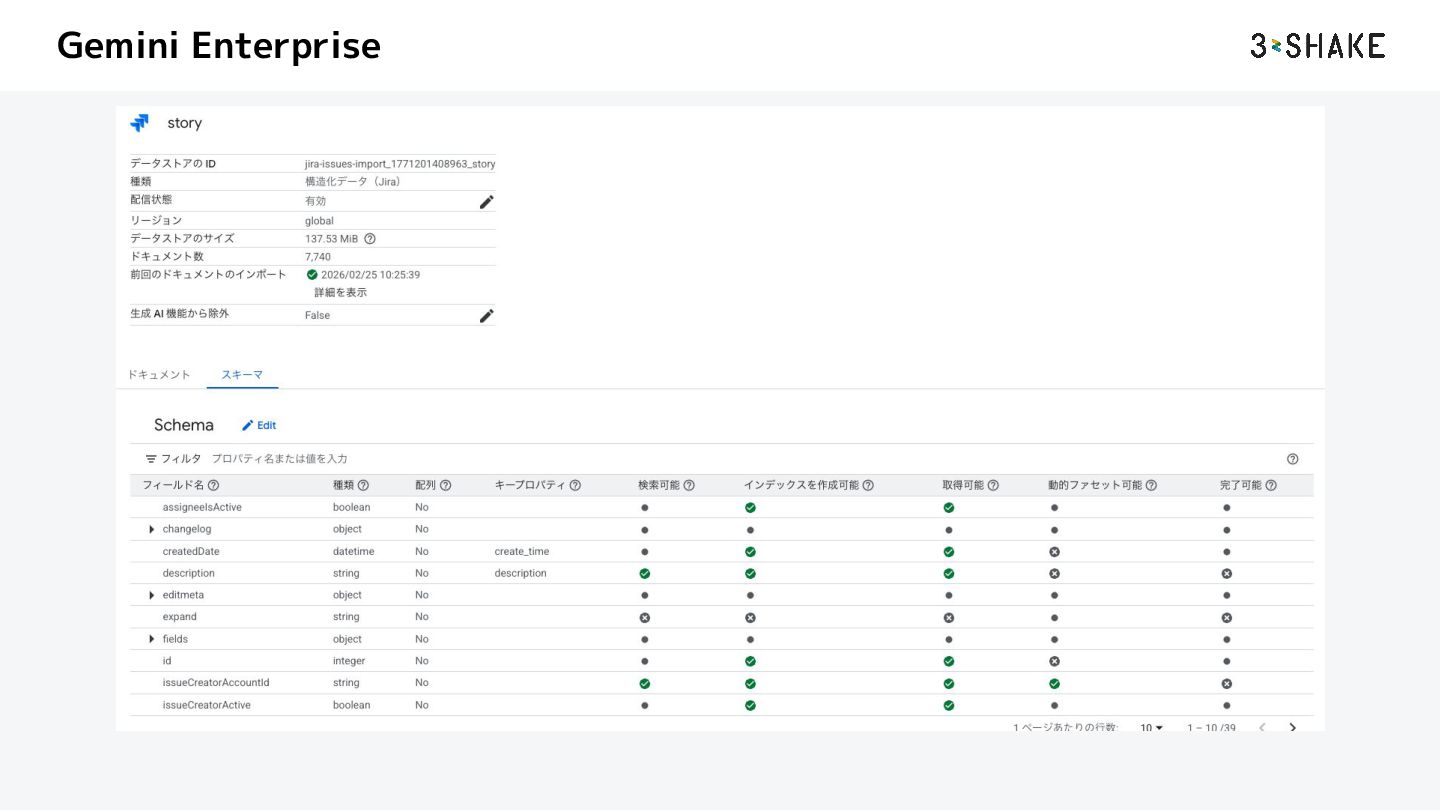Click help icon next to データストアのサイズ
1440x810 pixels.
tap(370, 239)
